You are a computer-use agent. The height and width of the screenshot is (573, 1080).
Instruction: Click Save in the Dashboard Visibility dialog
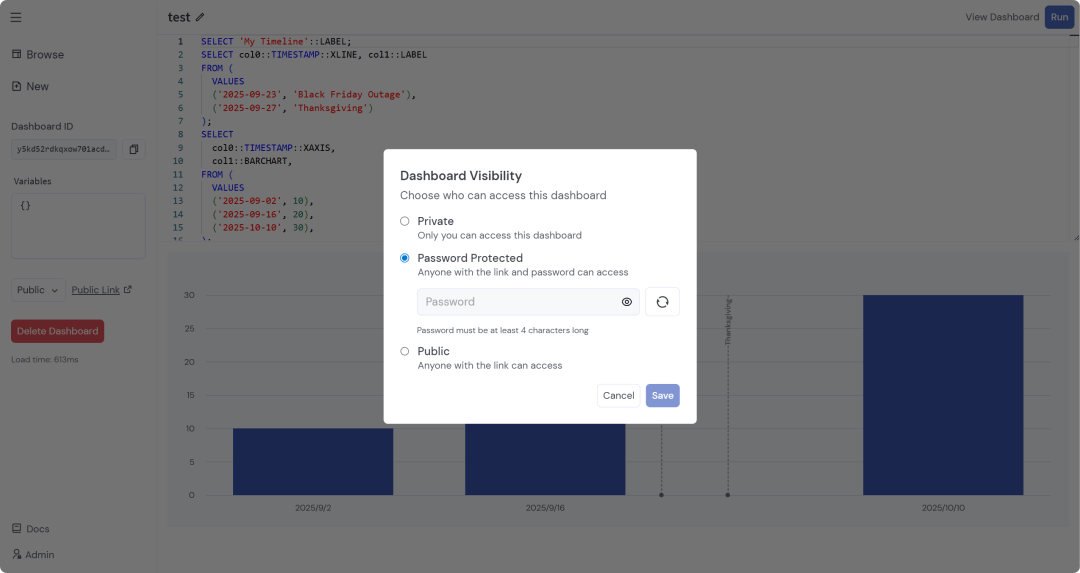tap(662, 396)
